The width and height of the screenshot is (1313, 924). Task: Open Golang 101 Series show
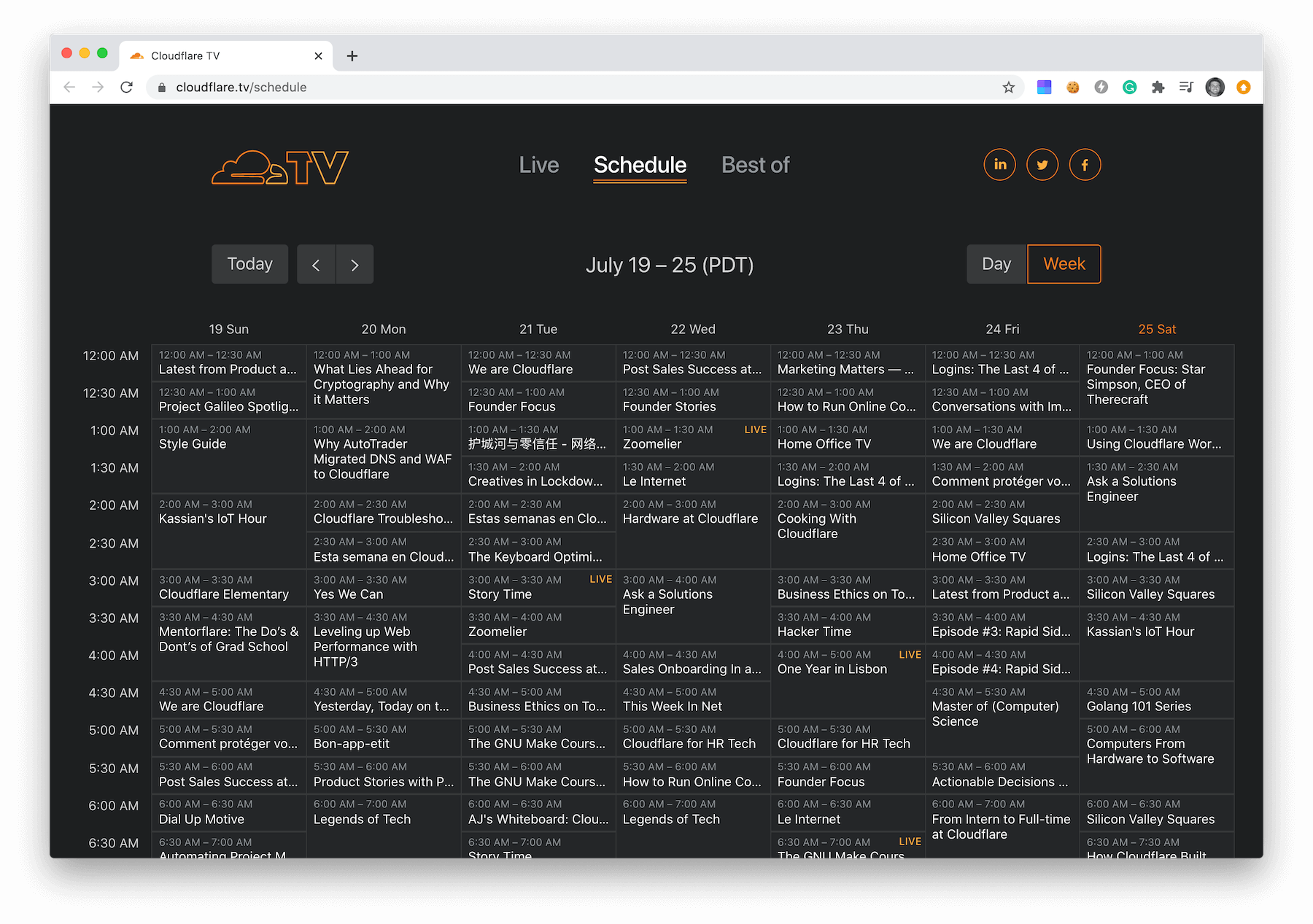click(1157, 700)
